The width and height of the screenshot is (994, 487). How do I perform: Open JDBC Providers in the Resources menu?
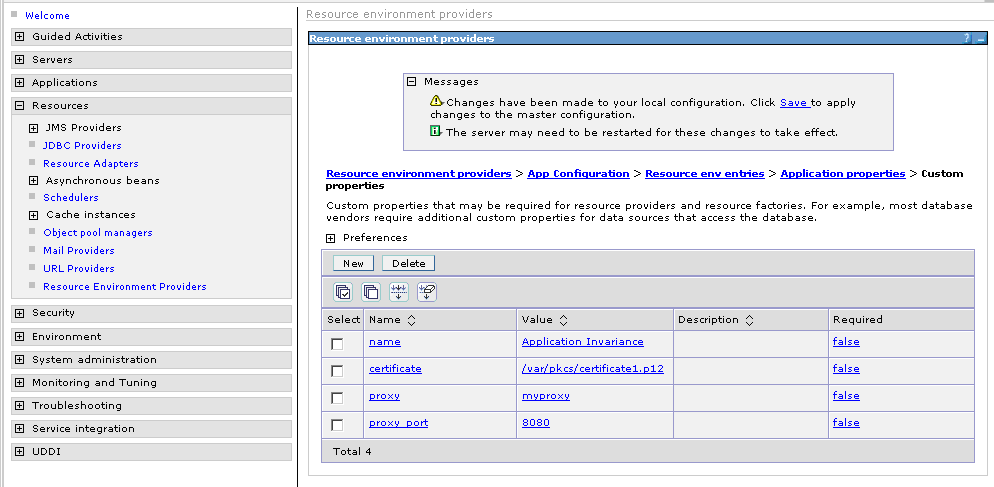pyautogui.click(x=82, y=146)
